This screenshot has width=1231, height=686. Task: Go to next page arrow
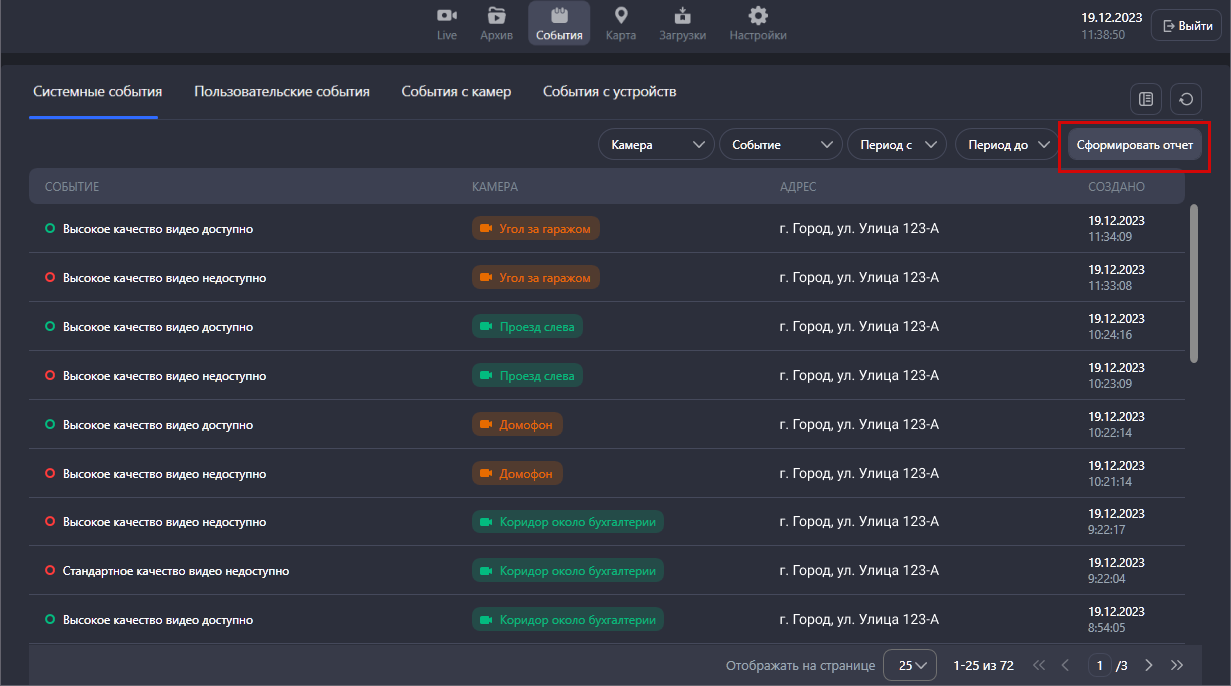click(1149, 665)
